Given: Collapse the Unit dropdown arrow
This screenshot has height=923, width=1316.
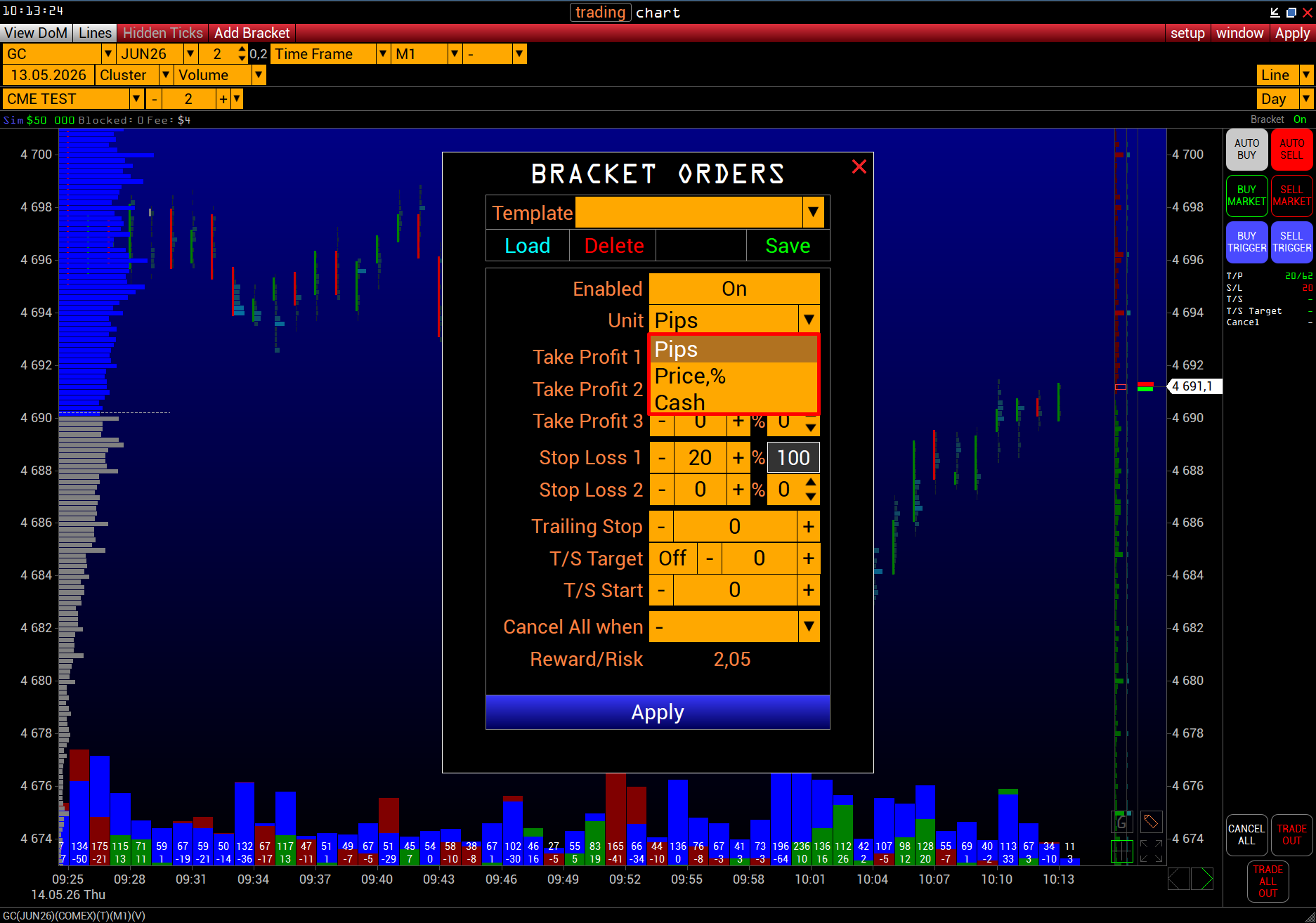Looking at the screenshot, I should pos(809,320).
